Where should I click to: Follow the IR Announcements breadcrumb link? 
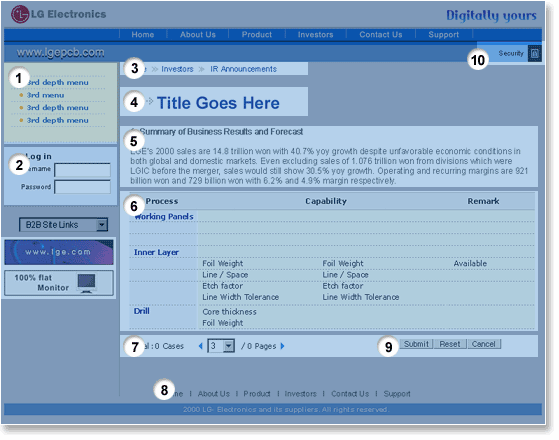(x=243, y=69)
